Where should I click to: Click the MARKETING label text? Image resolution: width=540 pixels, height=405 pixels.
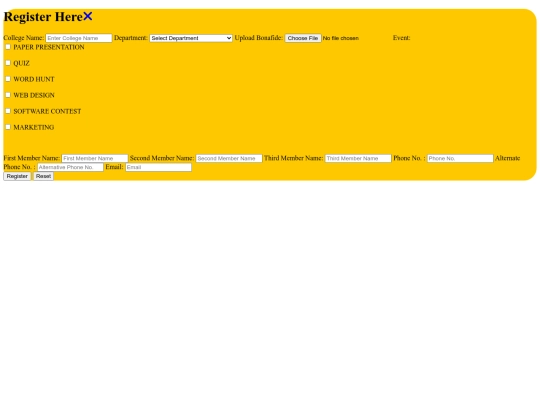(x=34, y=127)
